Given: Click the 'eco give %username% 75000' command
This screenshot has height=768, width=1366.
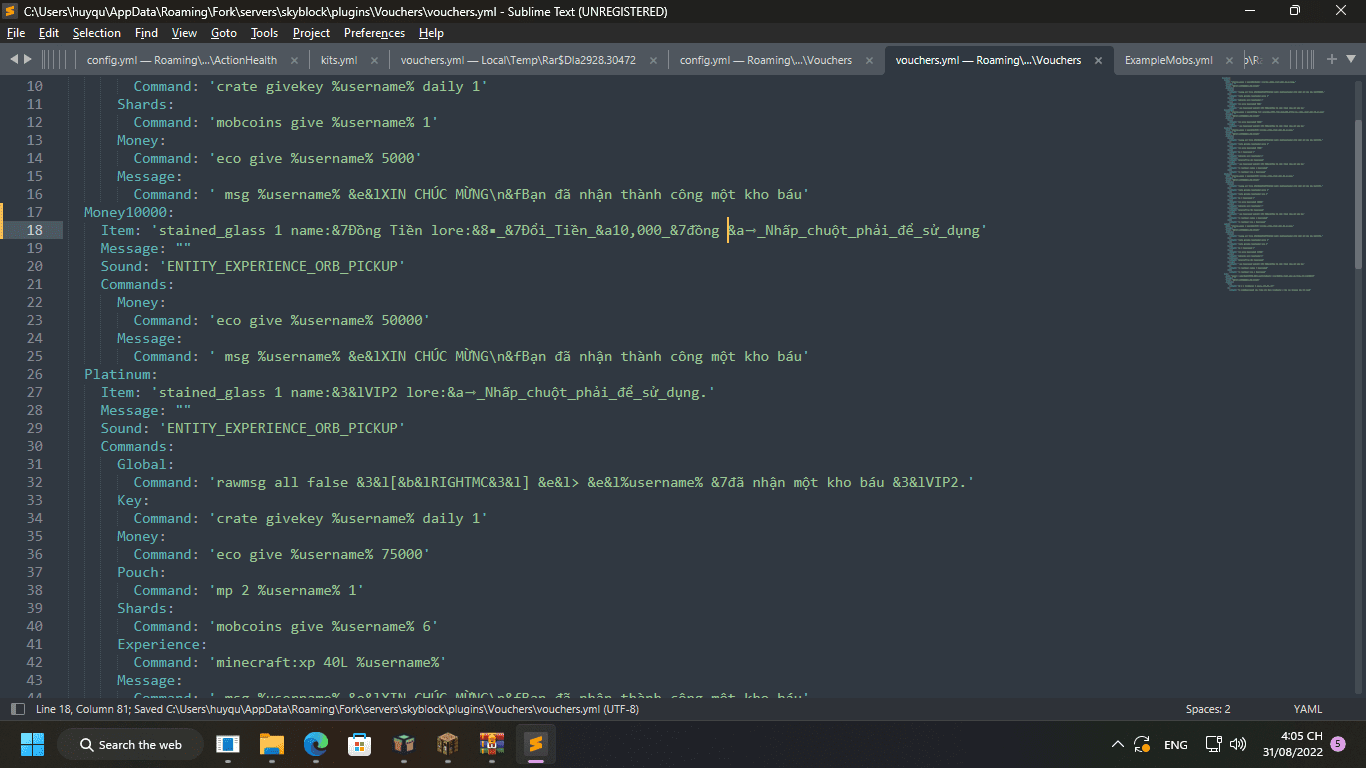Looking at the screenshot, I should point(320,554).
